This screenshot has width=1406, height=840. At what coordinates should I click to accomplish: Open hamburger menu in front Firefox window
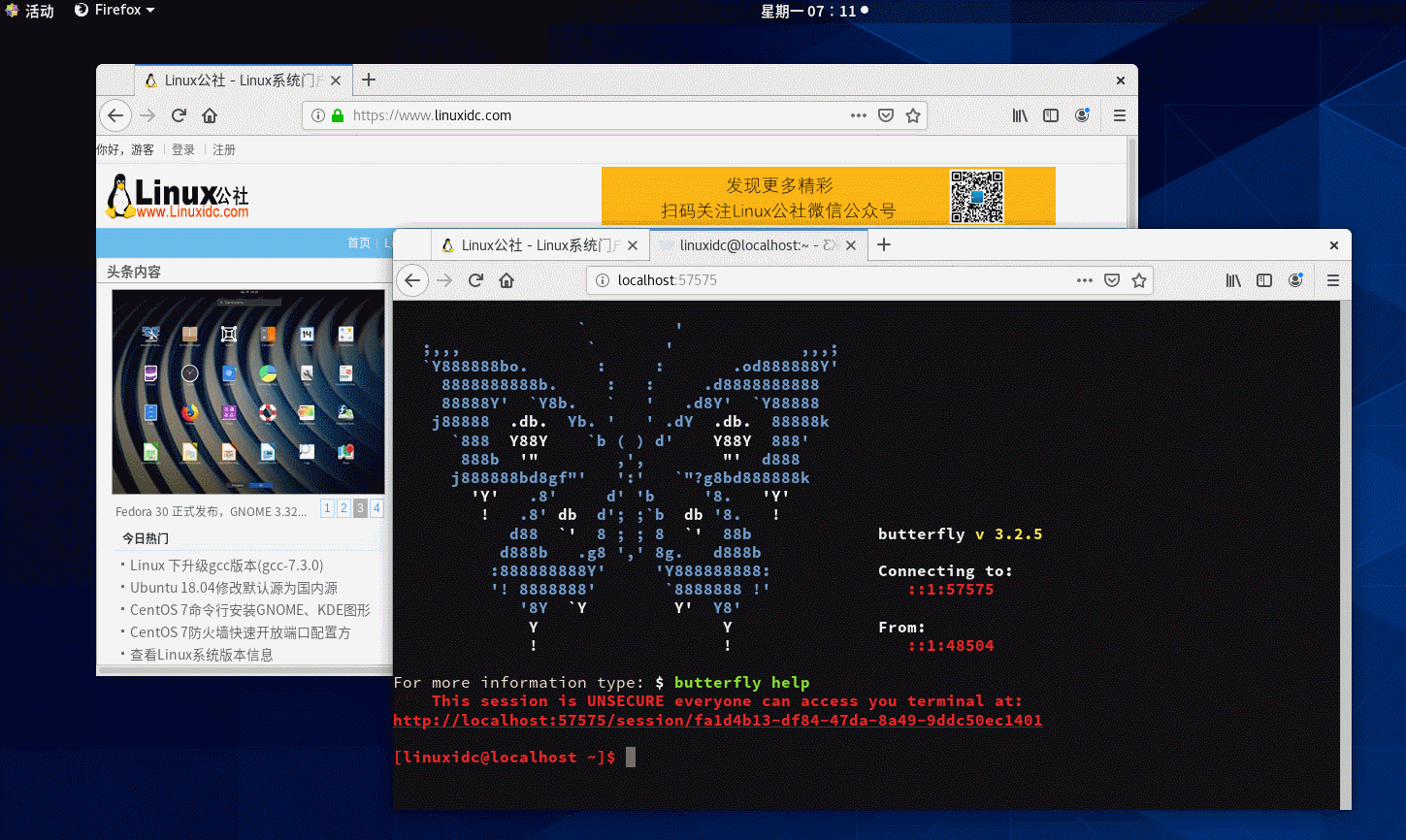click(x=1333, y=280)
